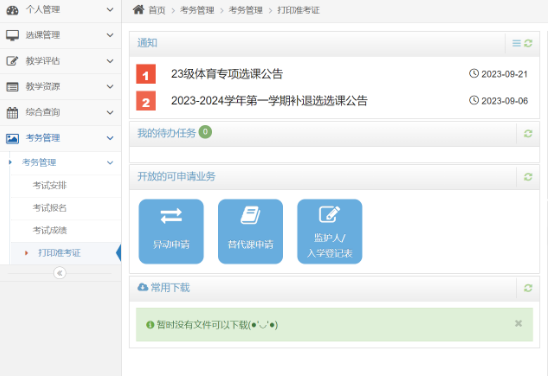The image size is (549, 384).
Task: Click the 综合查询 calendar icon
Action: click(x=12, y=112)
